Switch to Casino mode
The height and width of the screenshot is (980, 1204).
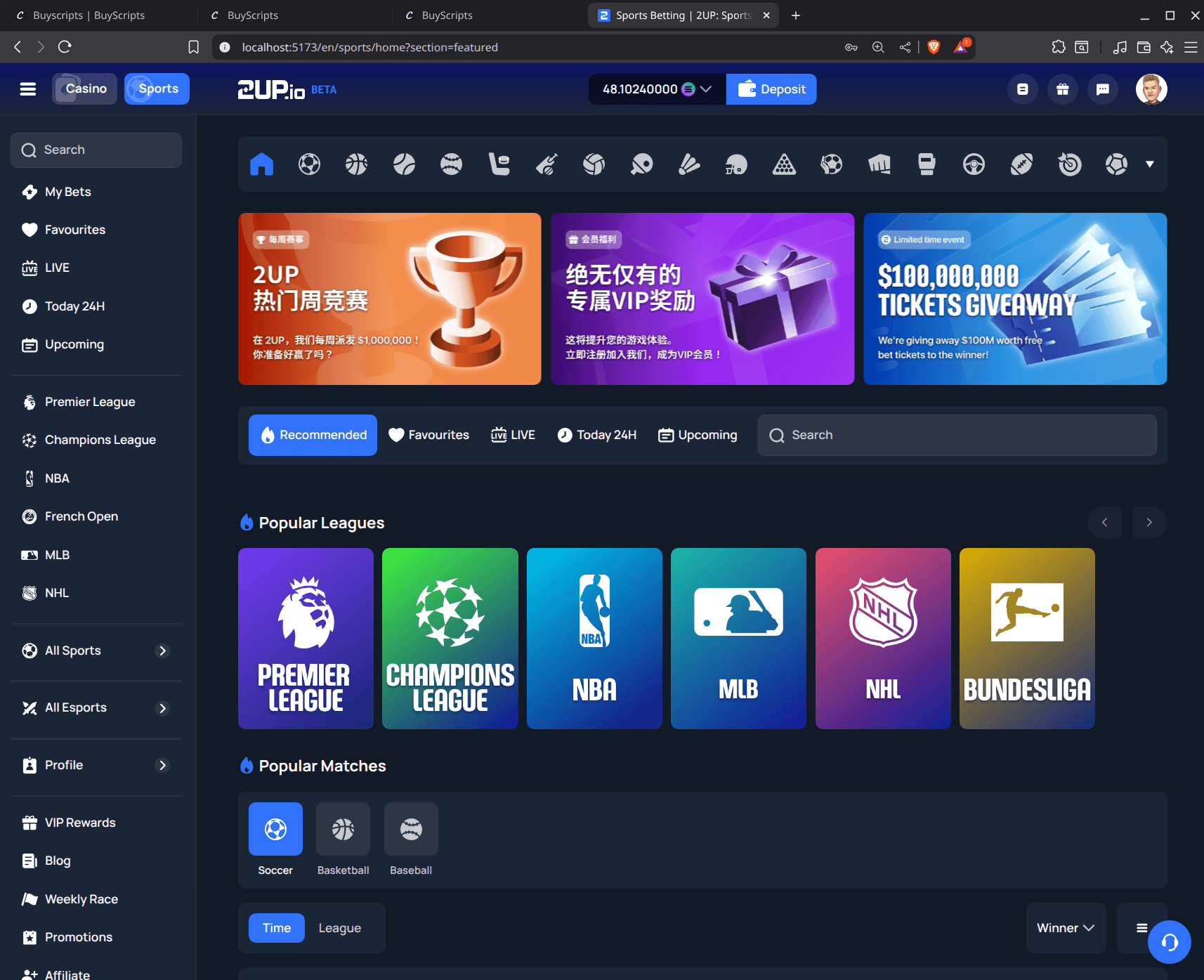(85, 89)
